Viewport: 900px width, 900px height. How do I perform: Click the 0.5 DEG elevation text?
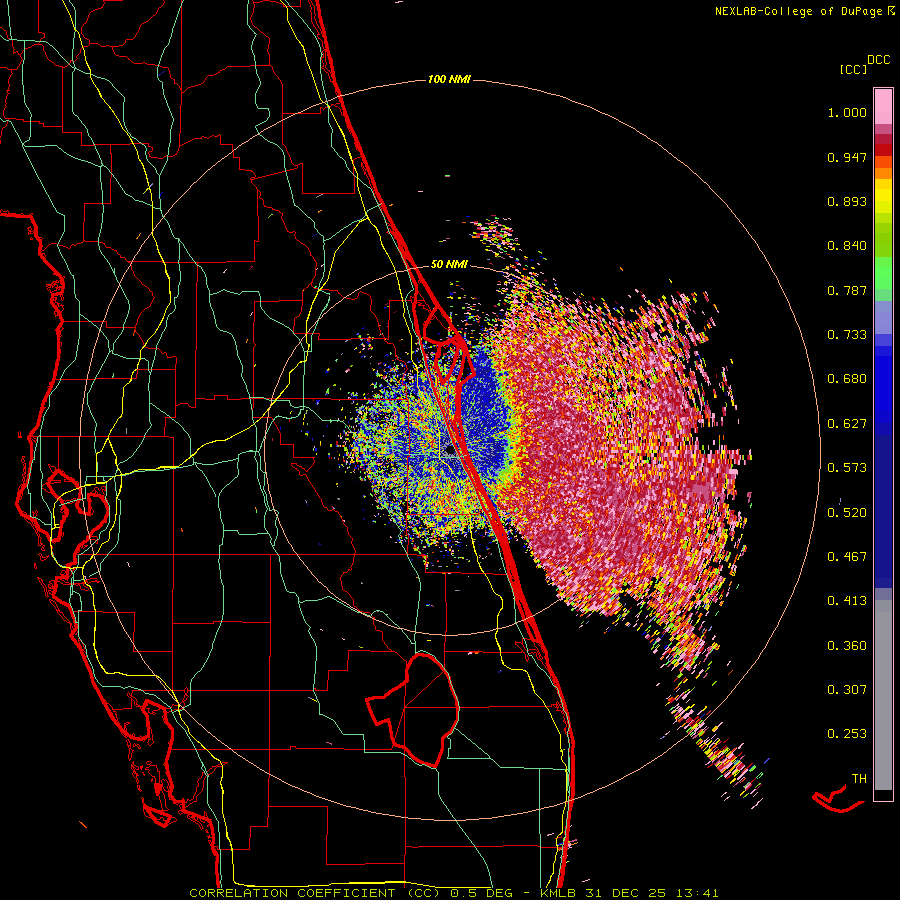click(x=484, y=893)
